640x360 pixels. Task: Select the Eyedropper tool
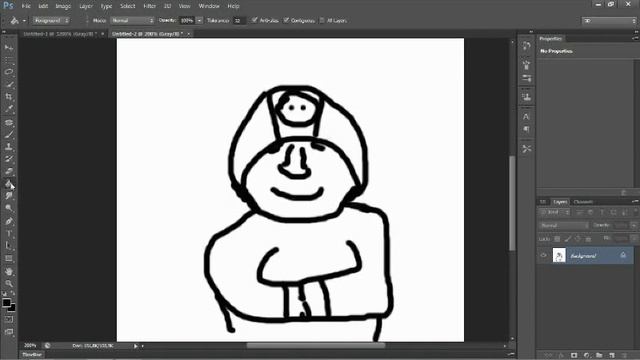(9, 109)
